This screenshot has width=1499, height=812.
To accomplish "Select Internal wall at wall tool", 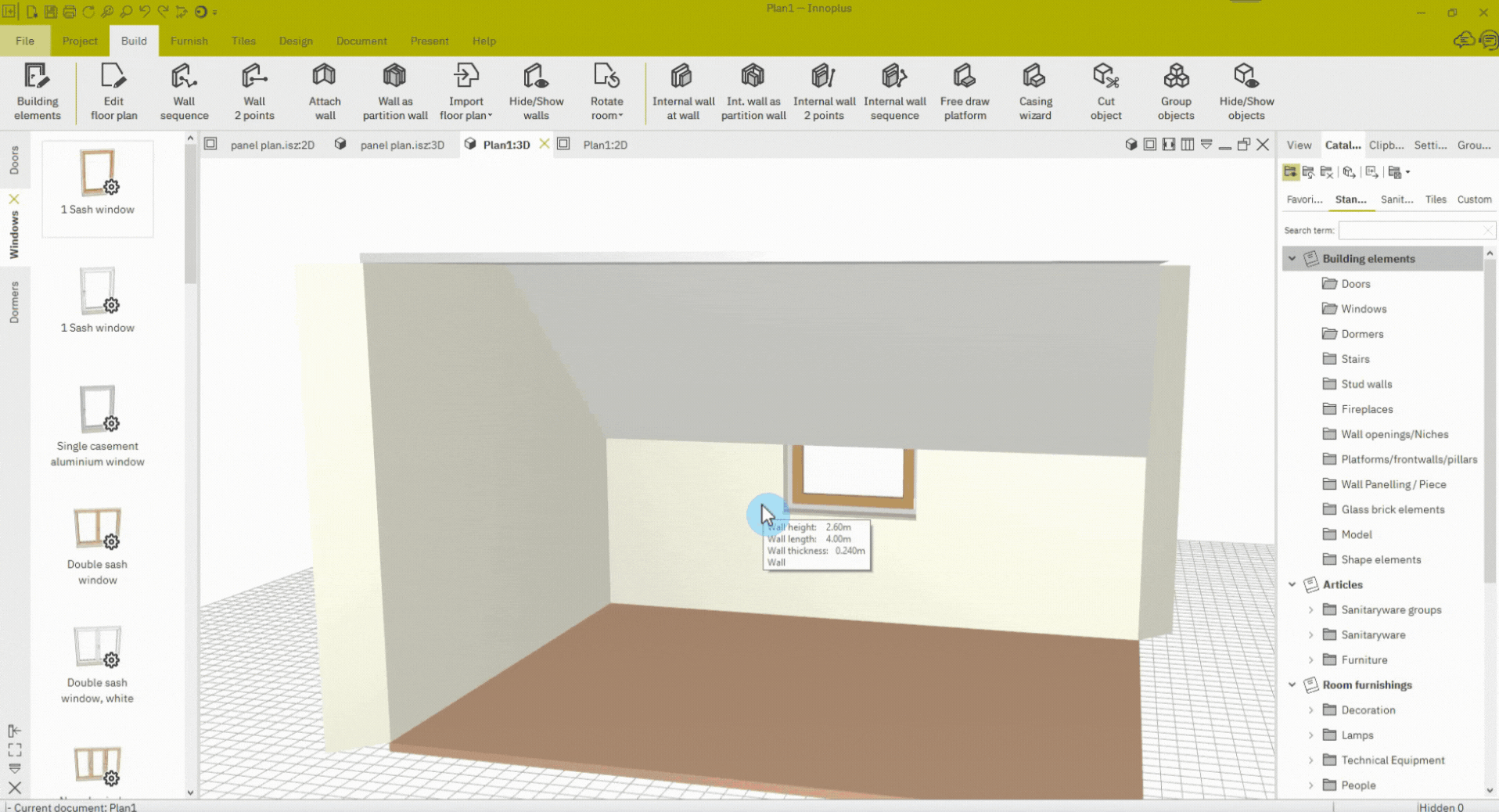I will [x=683, y=92].
